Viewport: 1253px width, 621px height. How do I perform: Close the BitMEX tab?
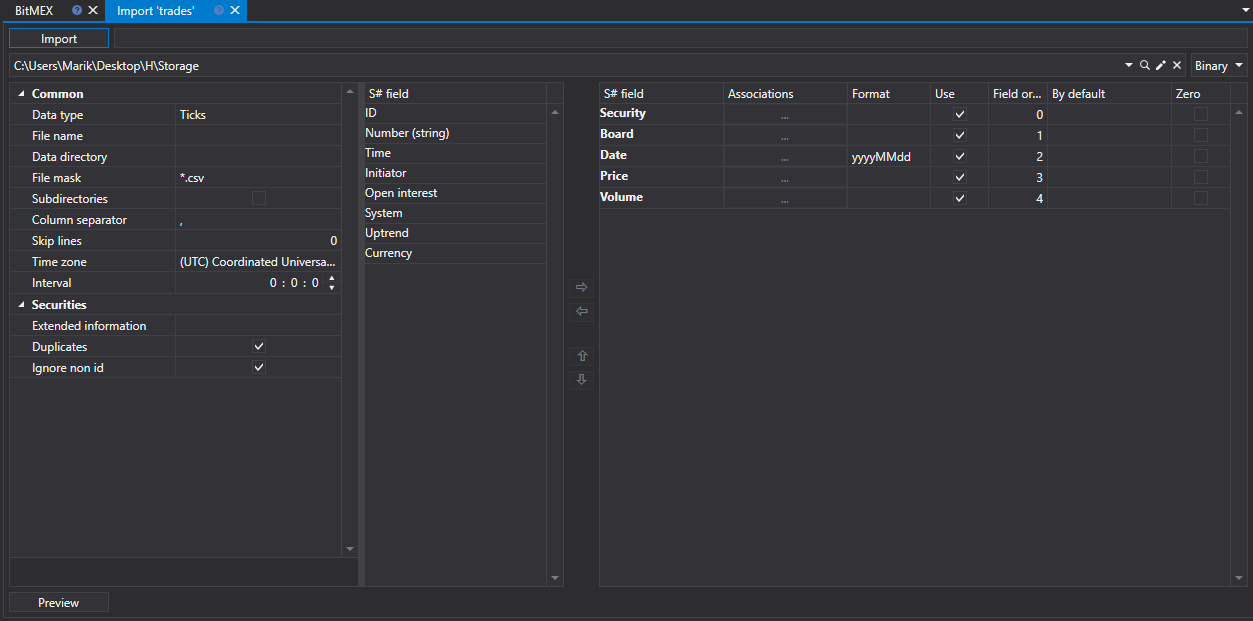click(x=93, y=10)
